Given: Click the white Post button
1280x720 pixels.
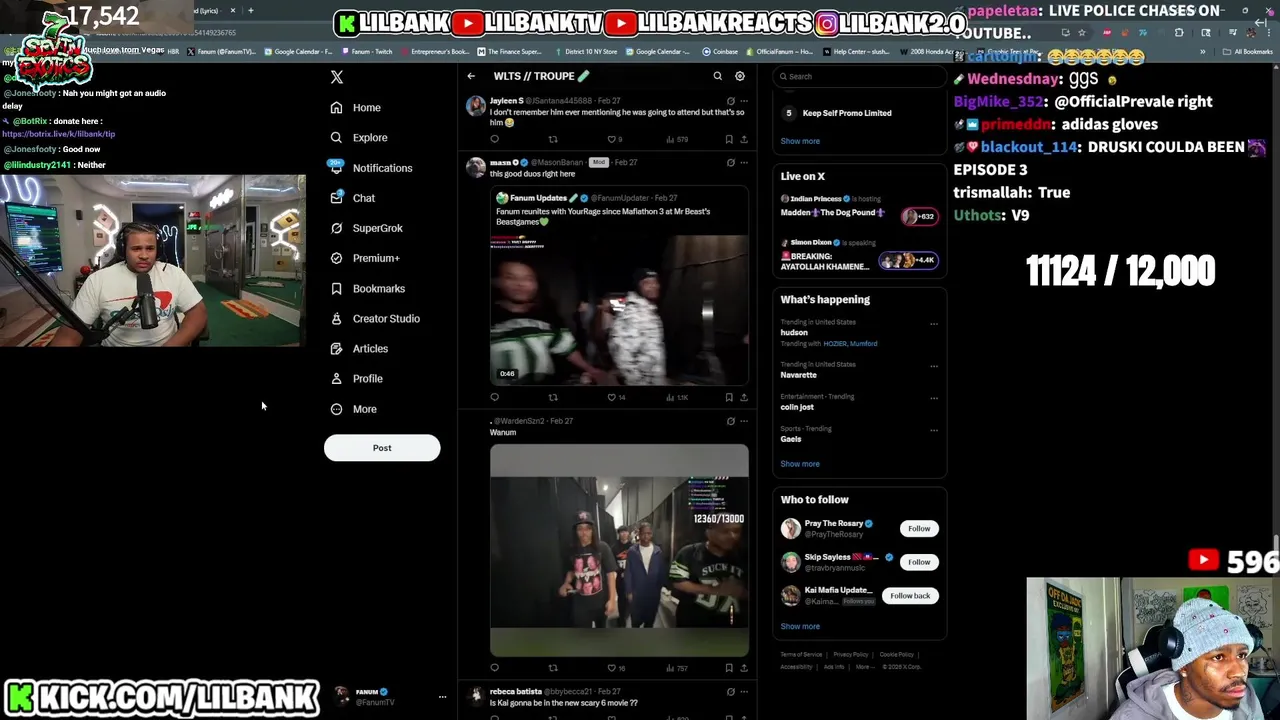Looking at the screenshot, I should pyautogui.click(x=382, y=448).
